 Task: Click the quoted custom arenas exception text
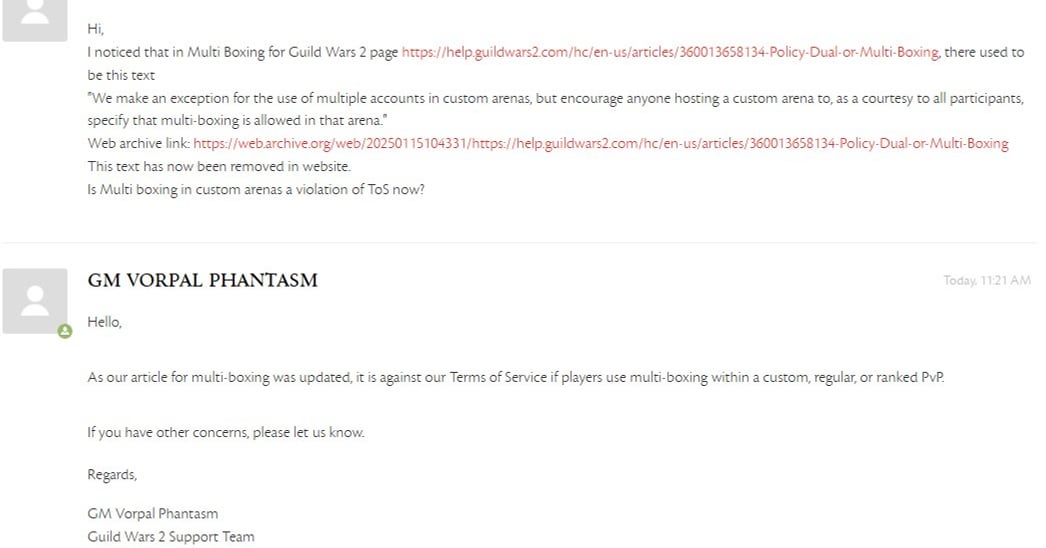tap(555, 109)
